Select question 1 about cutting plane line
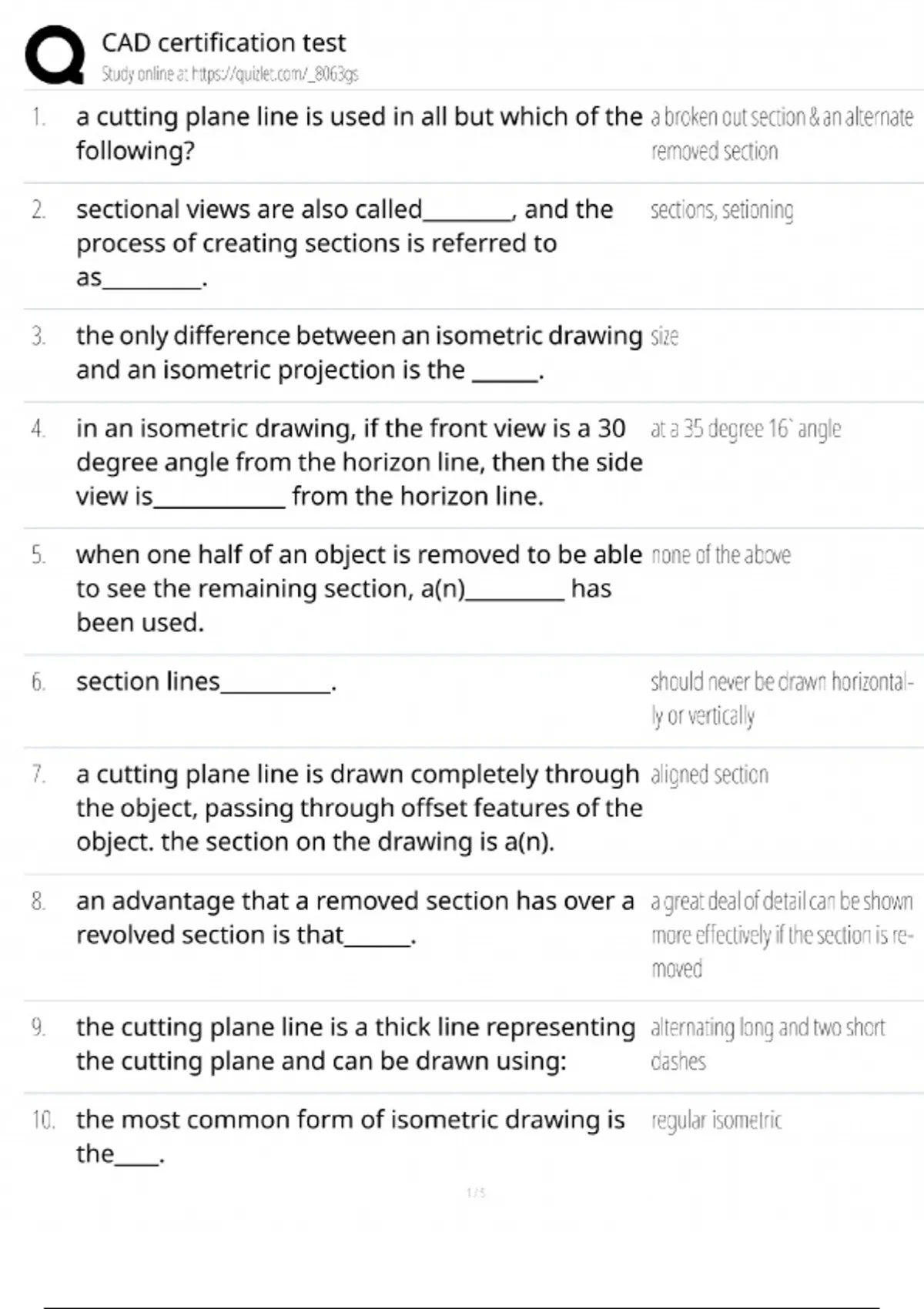Image resolution: width=924 pixels, height=1309 pixels. 358,133
